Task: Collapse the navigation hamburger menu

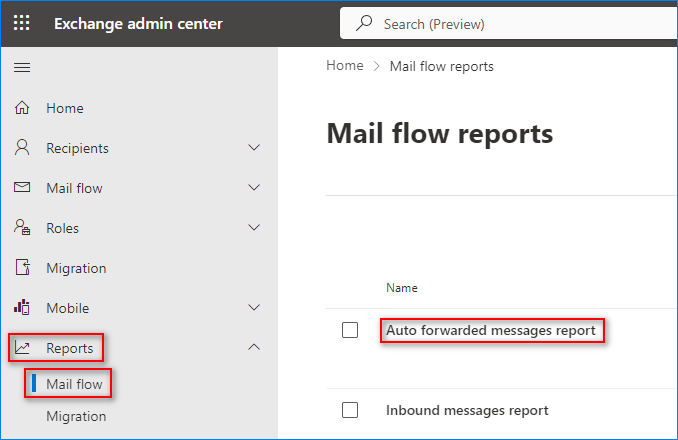Action: click(x=22, y=67)
